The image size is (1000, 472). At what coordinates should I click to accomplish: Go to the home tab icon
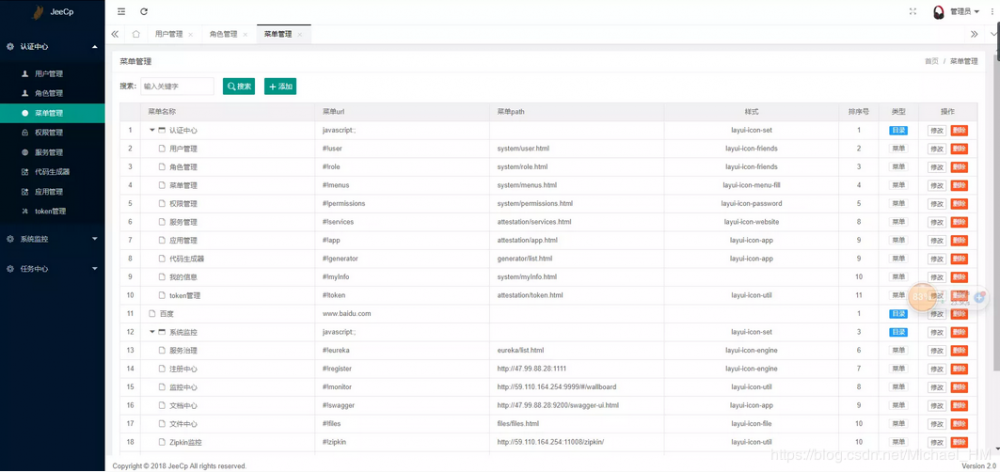136,34
